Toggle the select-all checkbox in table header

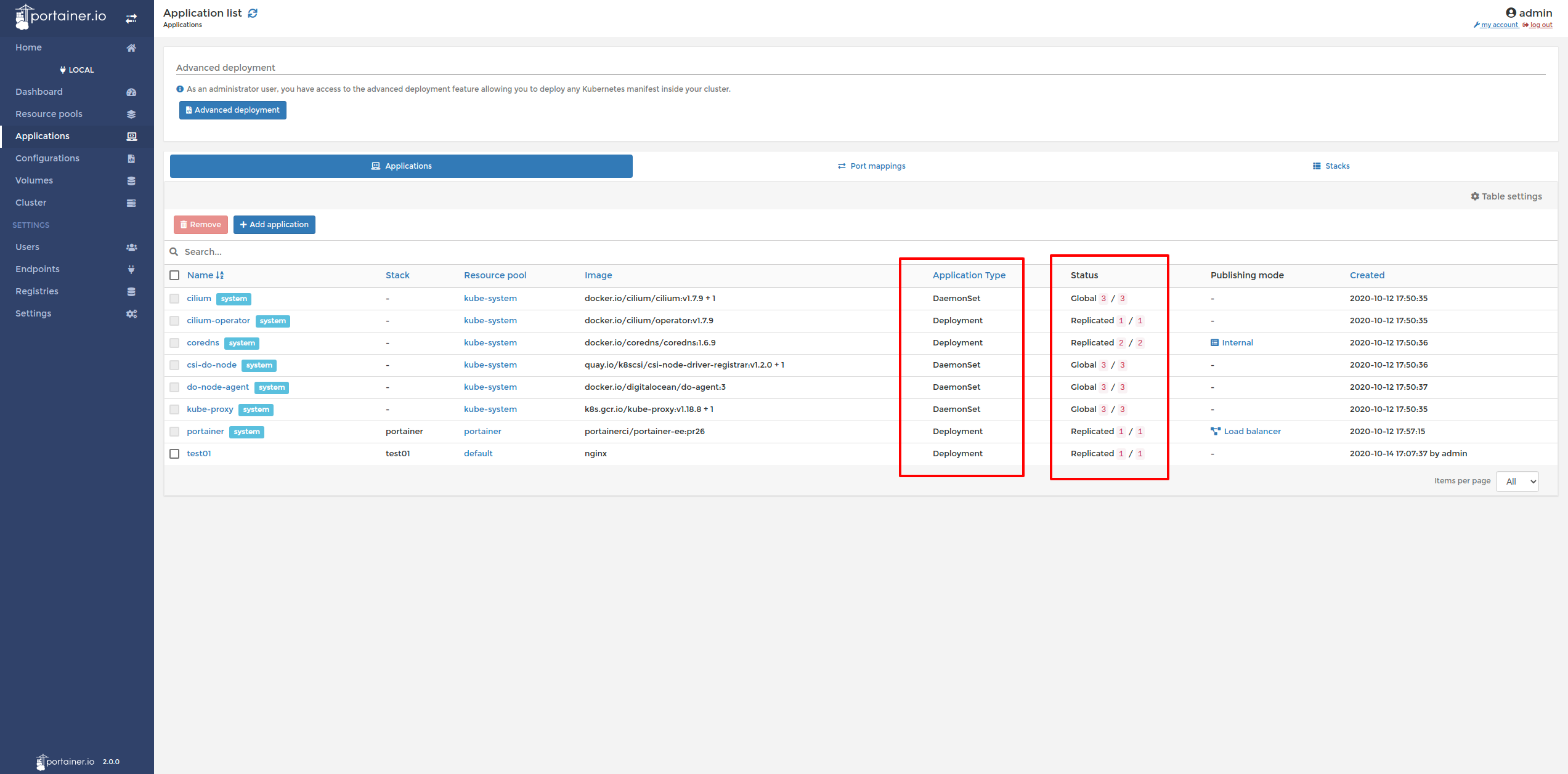(x=174, y=275)
